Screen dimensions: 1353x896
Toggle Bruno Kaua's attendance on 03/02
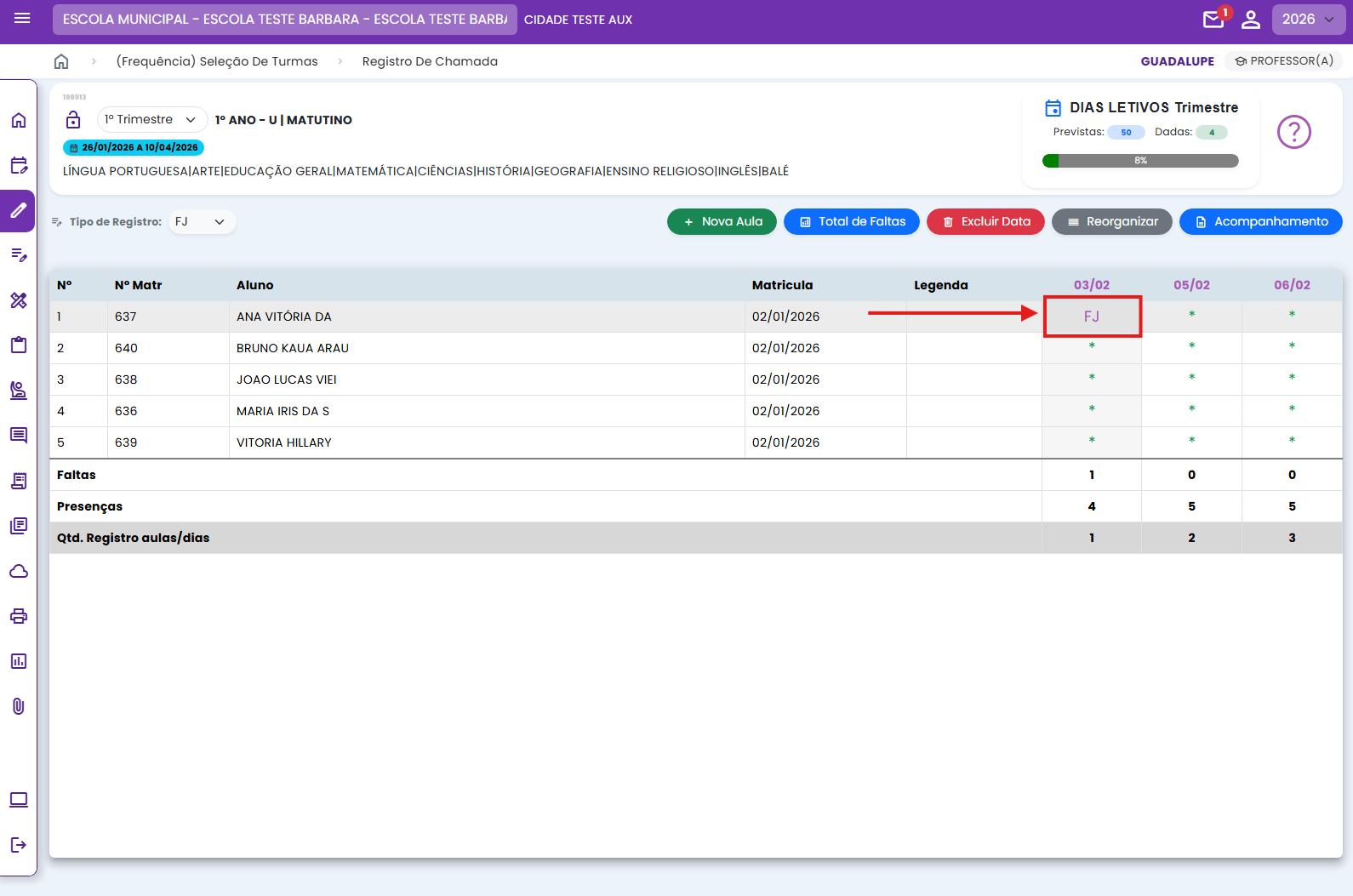[1092, 347]
